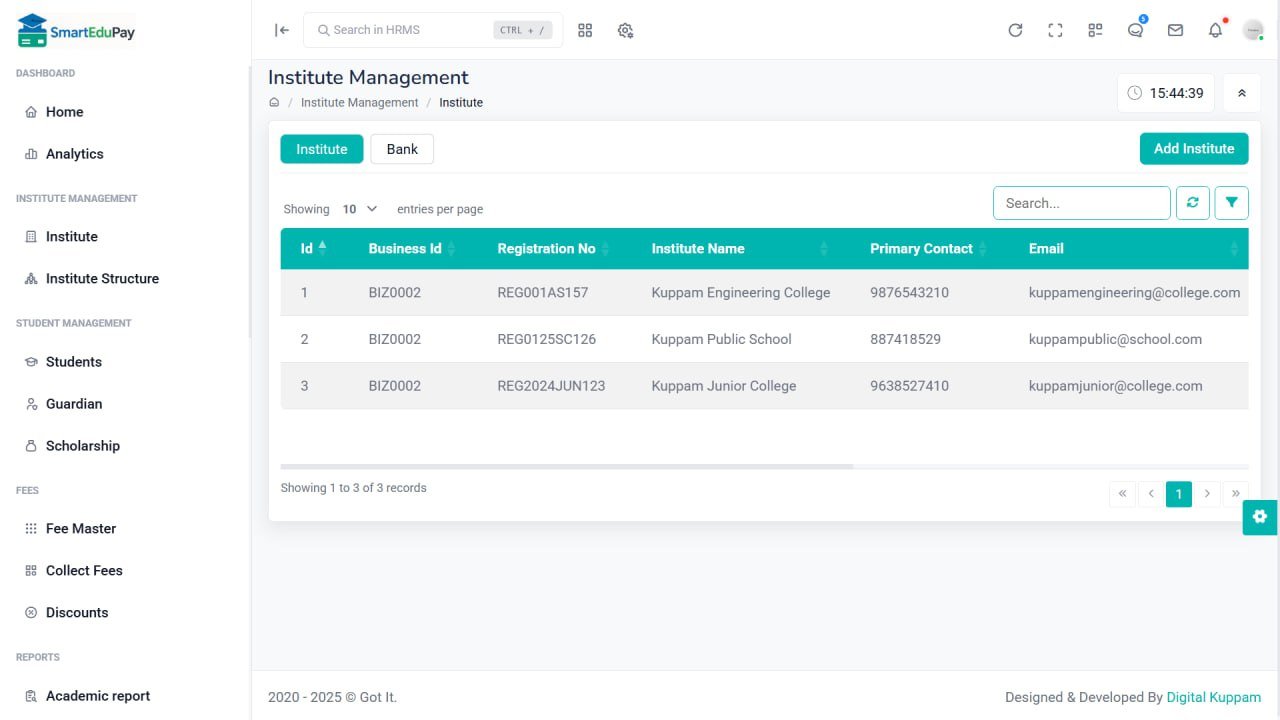This screenshot has height=720, width=1280.
Task: Toggle the table filter panel
Action: 1231,202
